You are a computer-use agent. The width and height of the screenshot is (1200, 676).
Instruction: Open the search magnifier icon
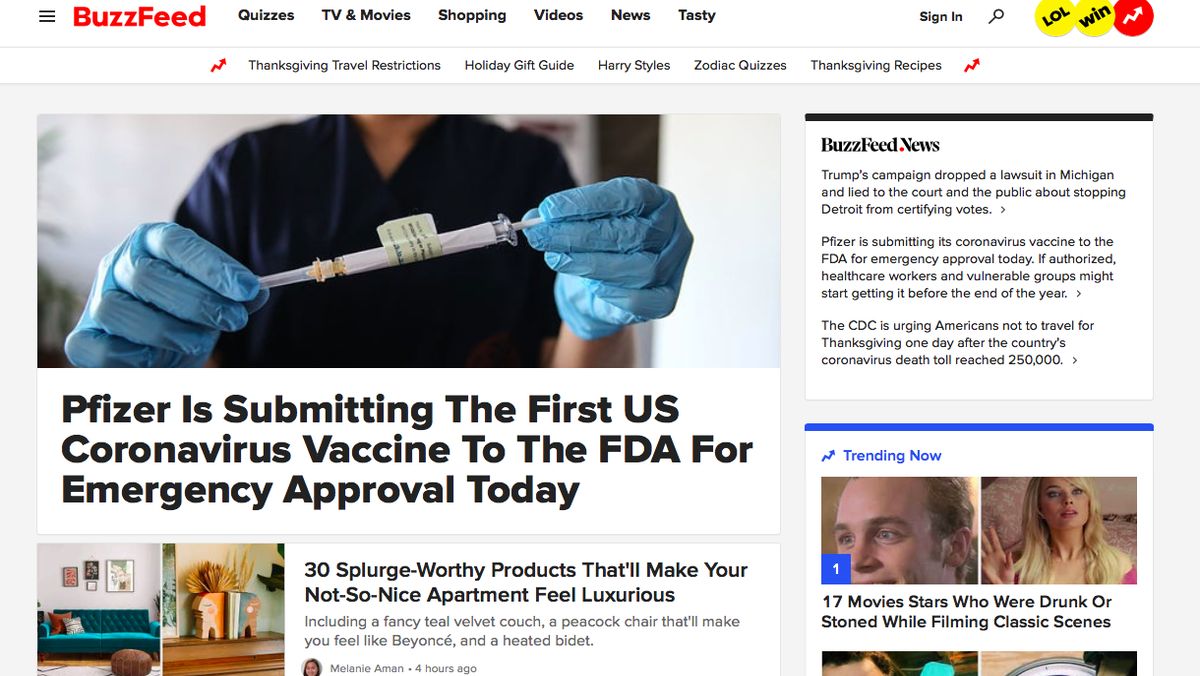pos(996,16)
